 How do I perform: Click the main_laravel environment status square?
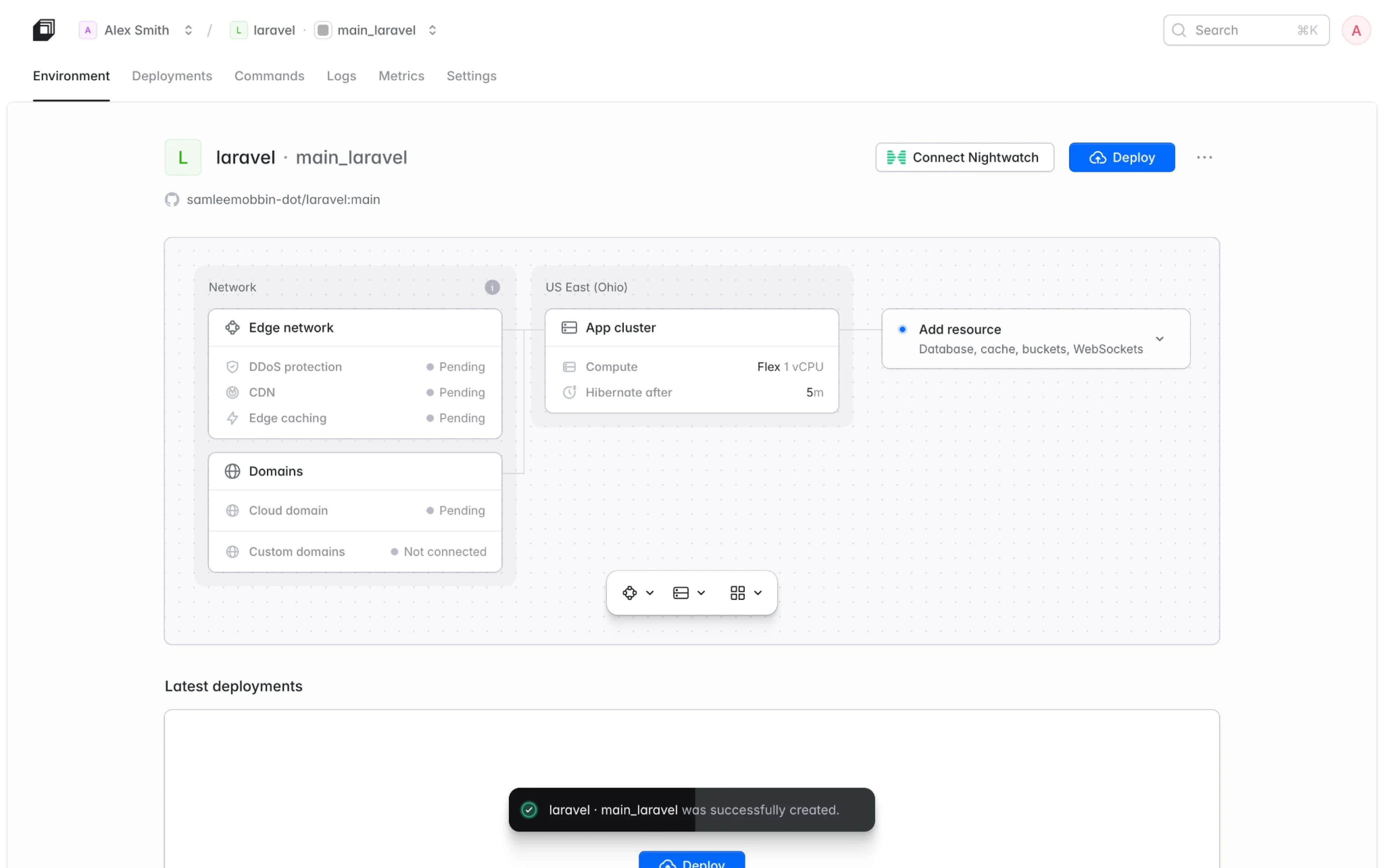(323, 30)
